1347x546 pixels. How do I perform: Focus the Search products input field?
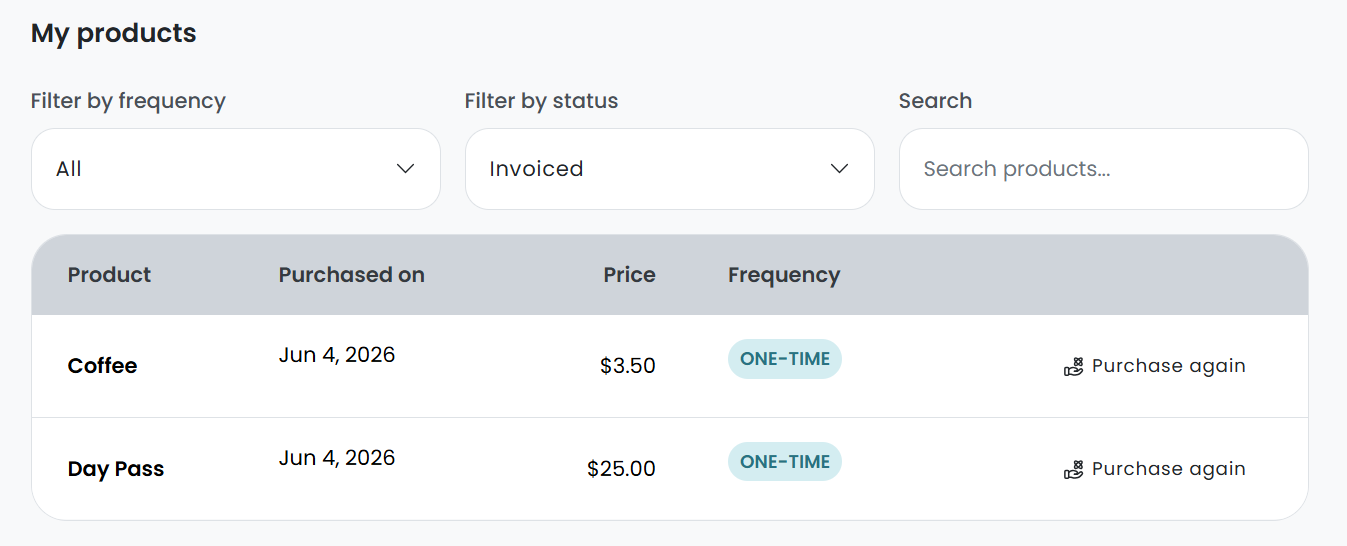(x=1104, y=169)
